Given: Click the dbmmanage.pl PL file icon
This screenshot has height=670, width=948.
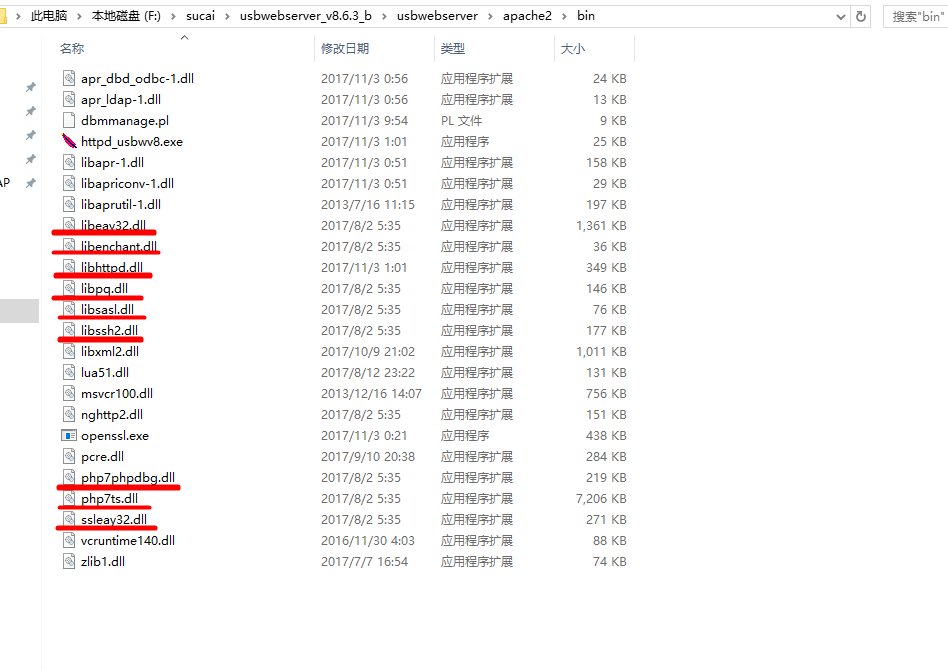Looking at the screenshot, I should (69, 120).
